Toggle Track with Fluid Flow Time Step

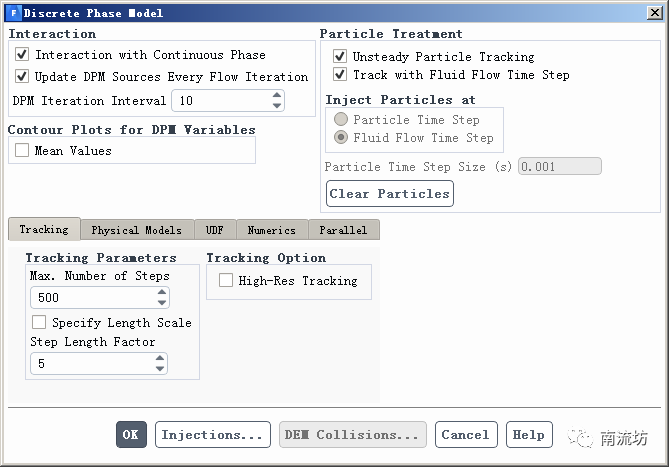340,75
